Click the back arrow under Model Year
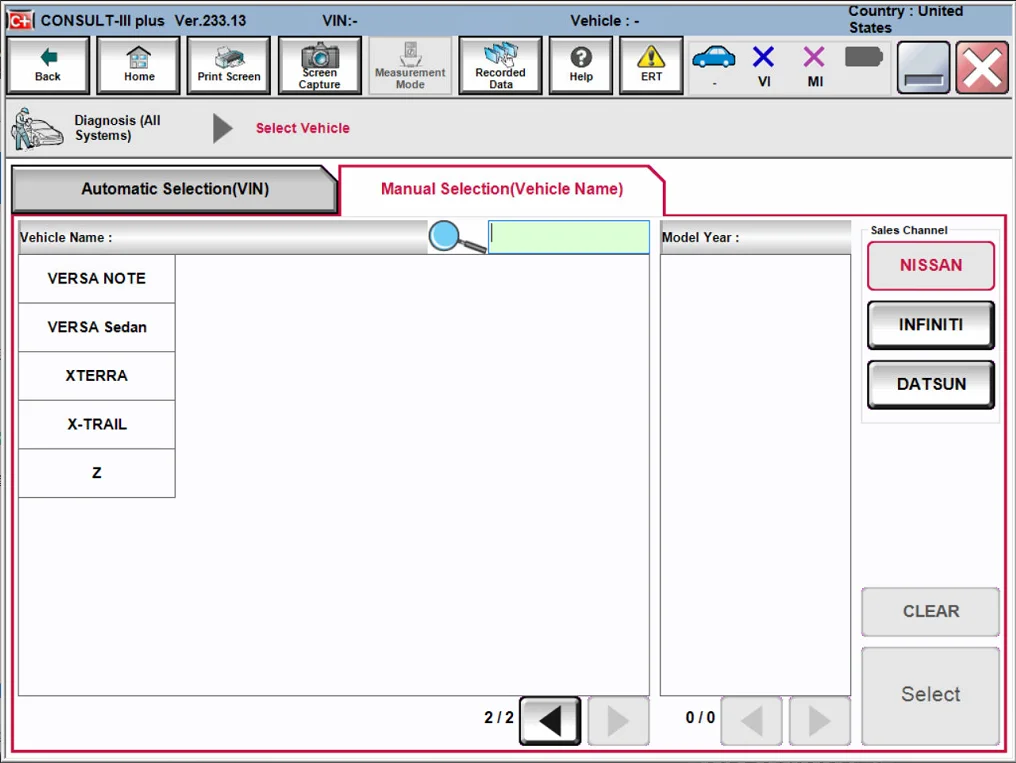The height and width of the screenshot is (763, 1016). coord(751,720)
